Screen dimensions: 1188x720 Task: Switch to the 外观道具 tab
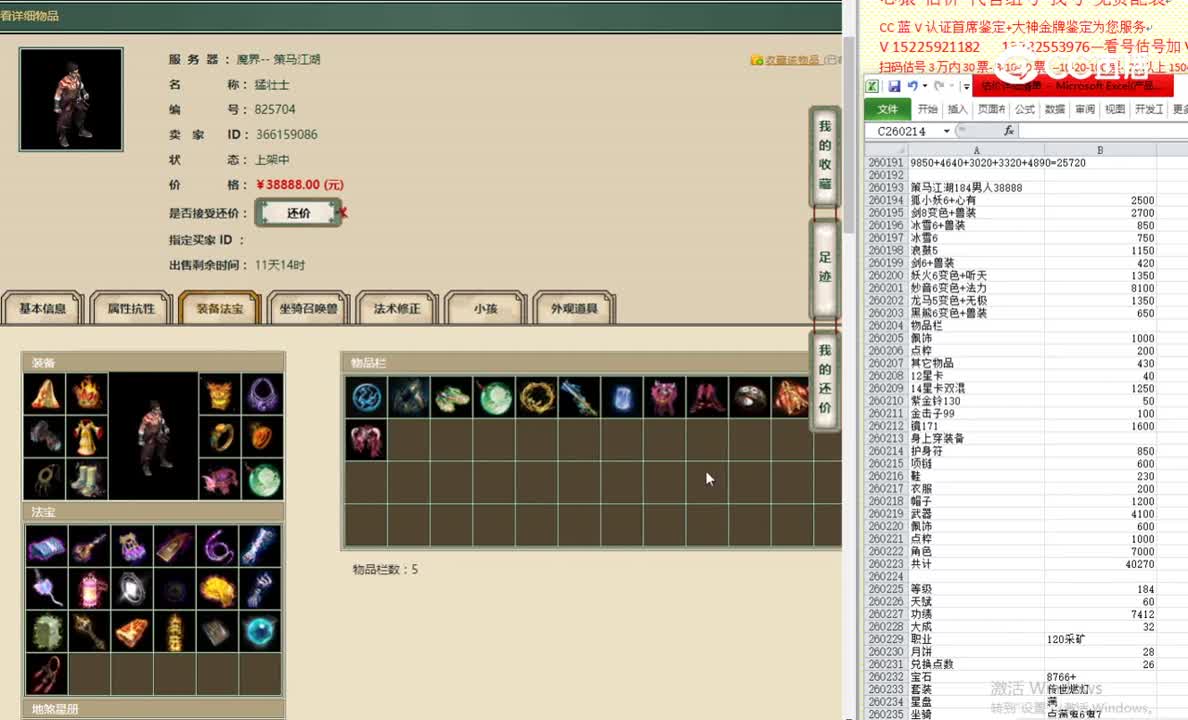click(574, 308)
